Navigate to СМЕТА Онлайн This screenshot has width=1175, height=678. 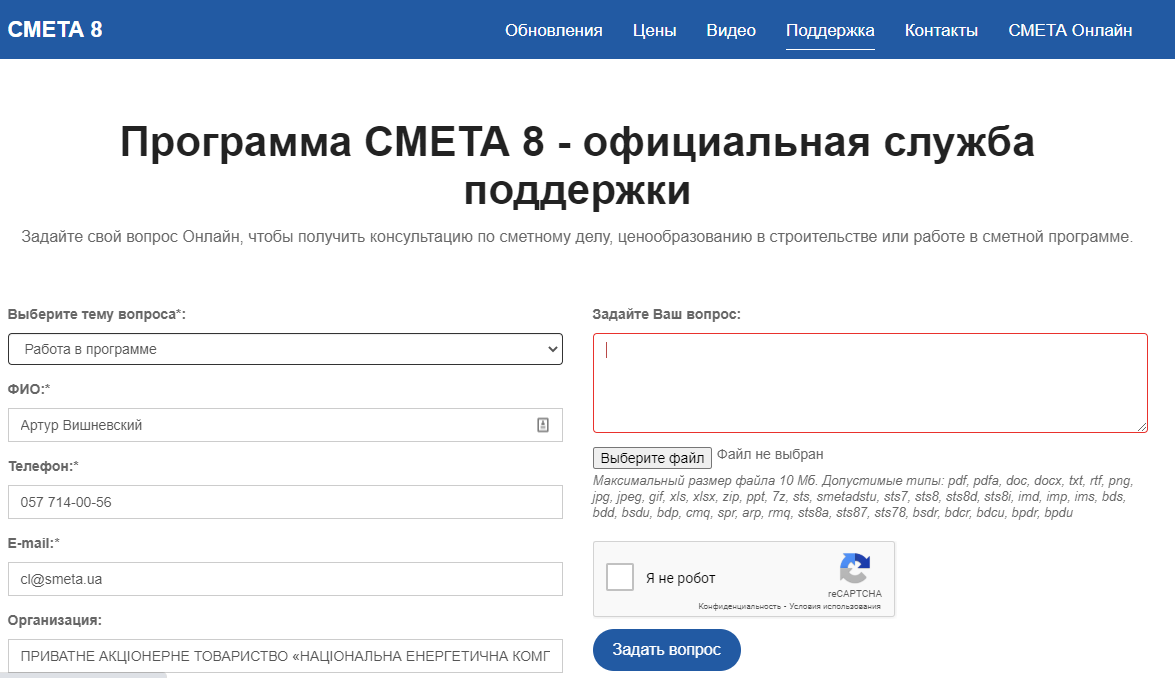pos(1070,30)
